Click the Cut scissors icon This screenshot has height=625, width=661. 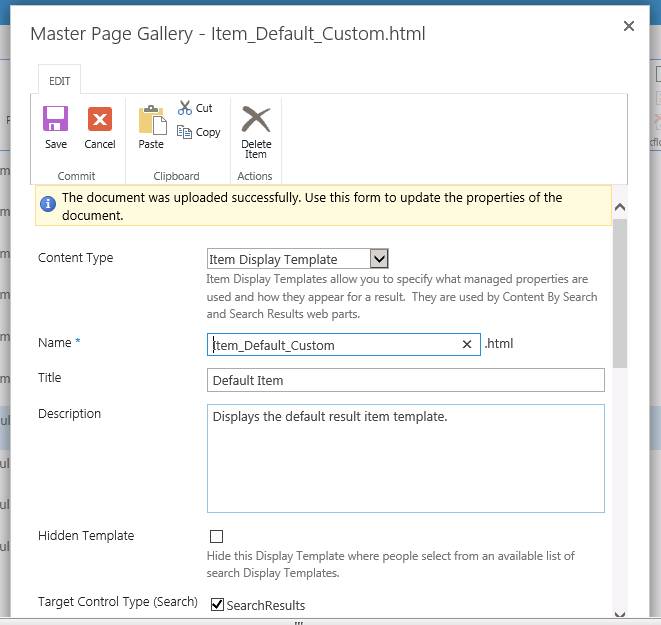186,108
